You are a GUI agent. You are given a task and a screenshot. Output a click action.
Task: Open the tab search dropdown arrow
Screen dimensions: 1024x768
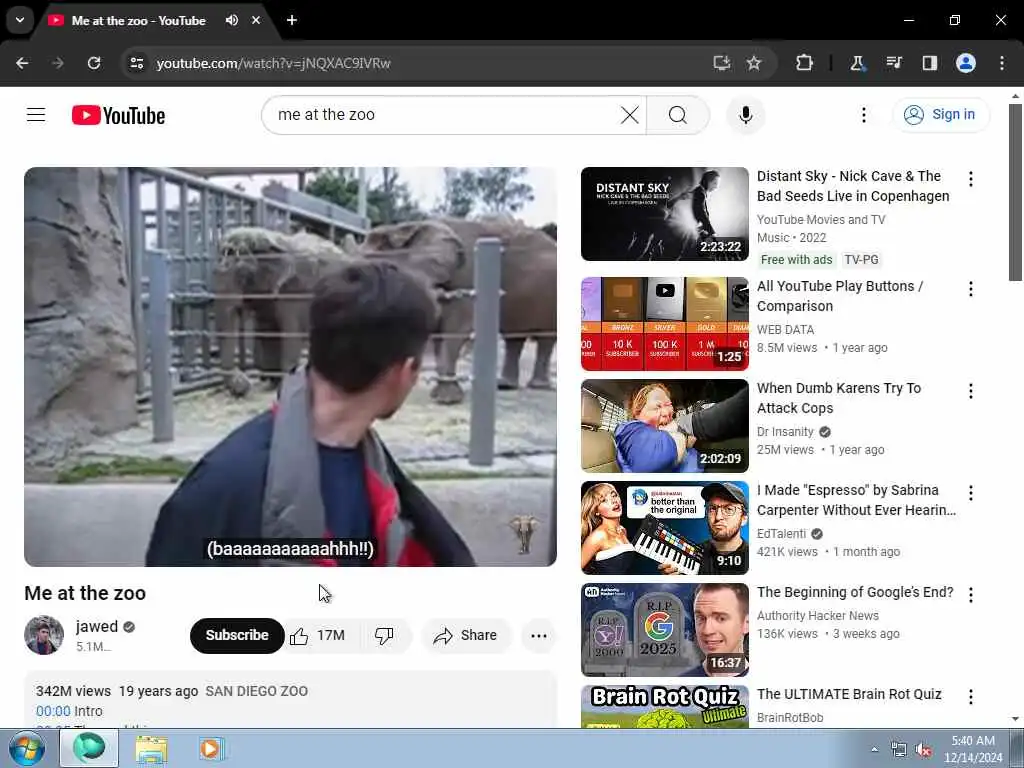point(20,20)
